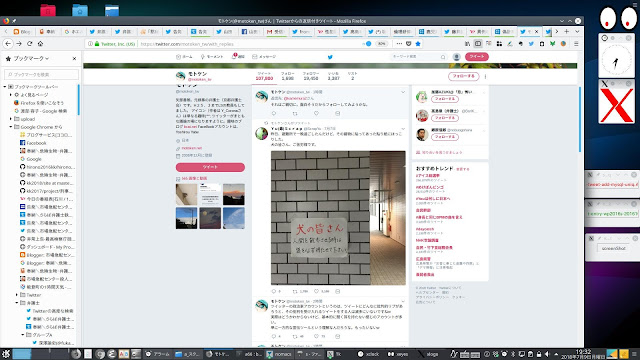This screenshot has width=640, height=360.
Task: Open the ダッシュボード - My Pro... bookmark
Action: tap(47, 247)
